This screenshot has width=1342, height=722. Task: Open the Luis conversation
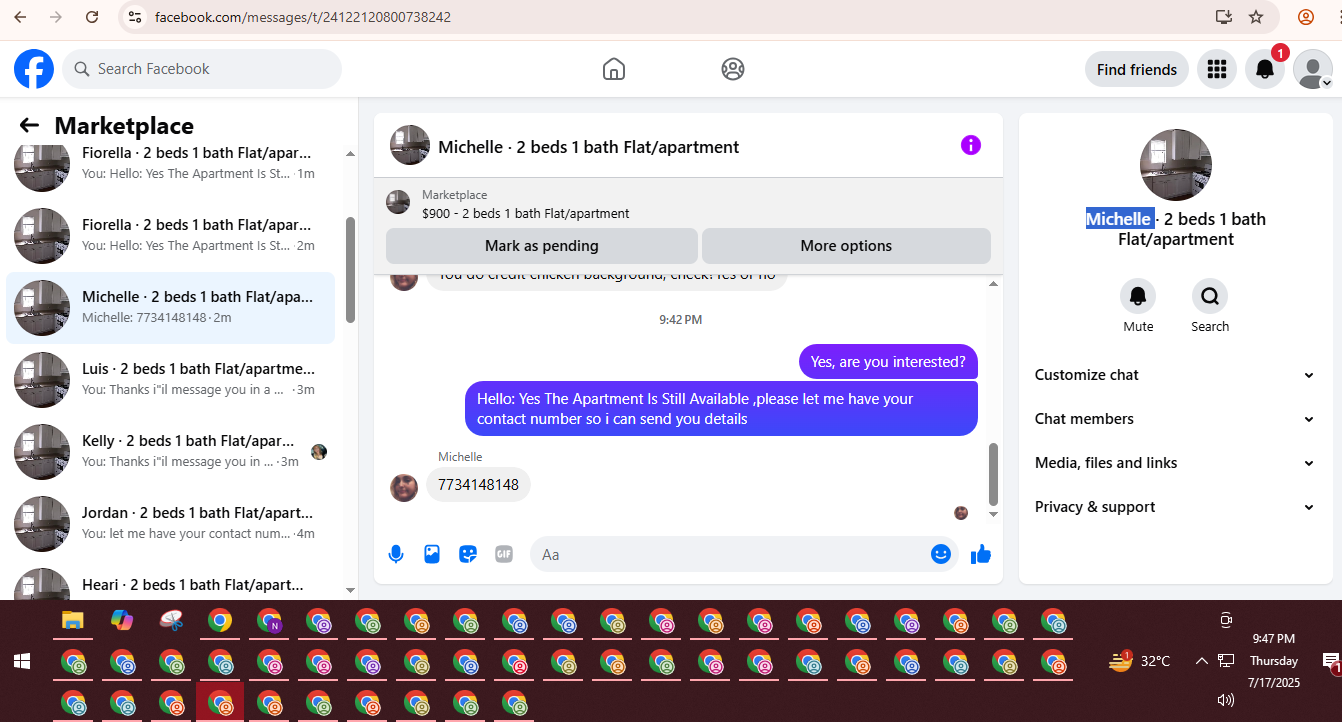(170, 380)
